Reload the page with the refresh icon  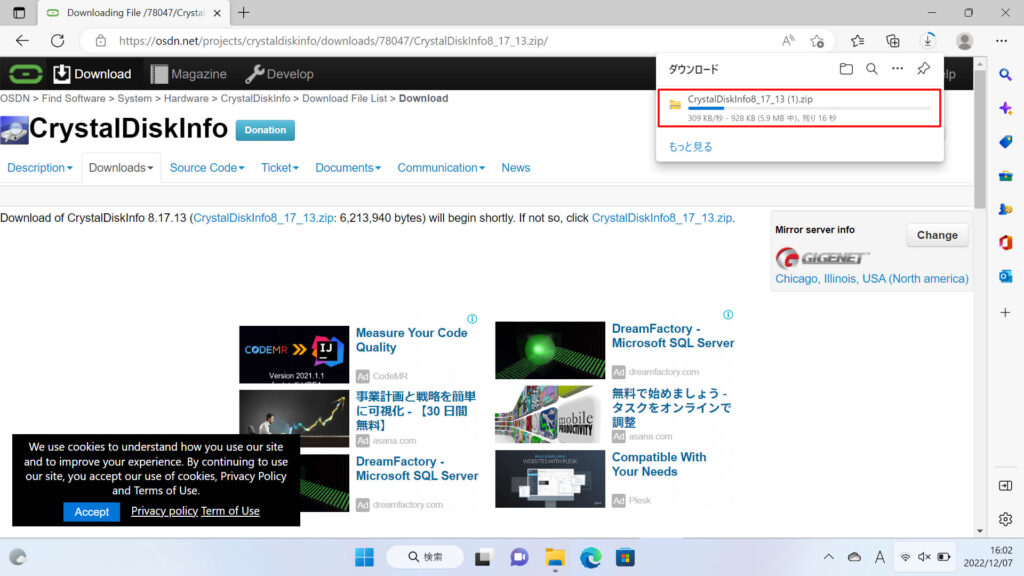pyautogui.click(x=57, y=40)
